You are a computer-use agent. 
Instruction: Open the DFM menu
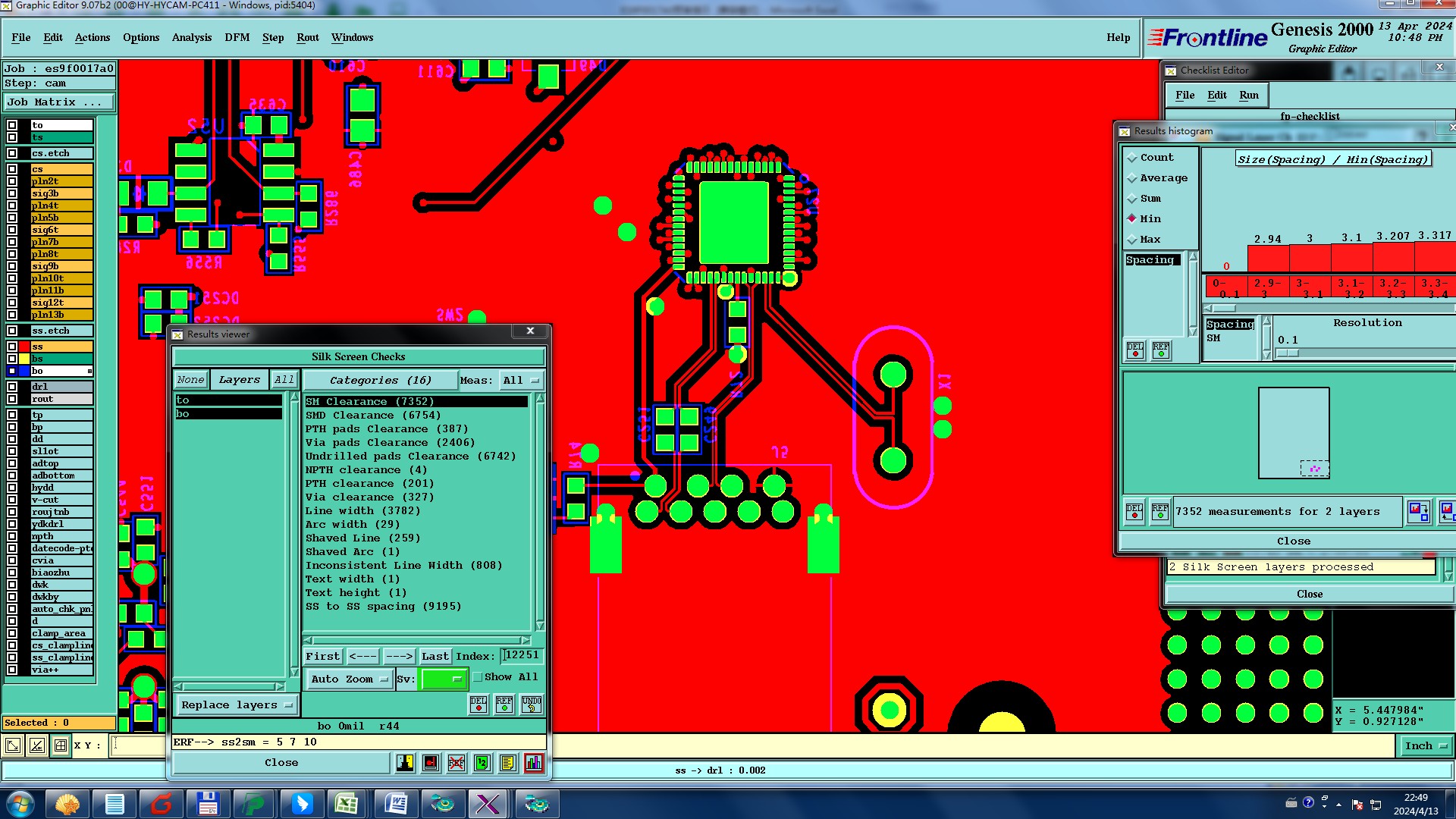237,37
